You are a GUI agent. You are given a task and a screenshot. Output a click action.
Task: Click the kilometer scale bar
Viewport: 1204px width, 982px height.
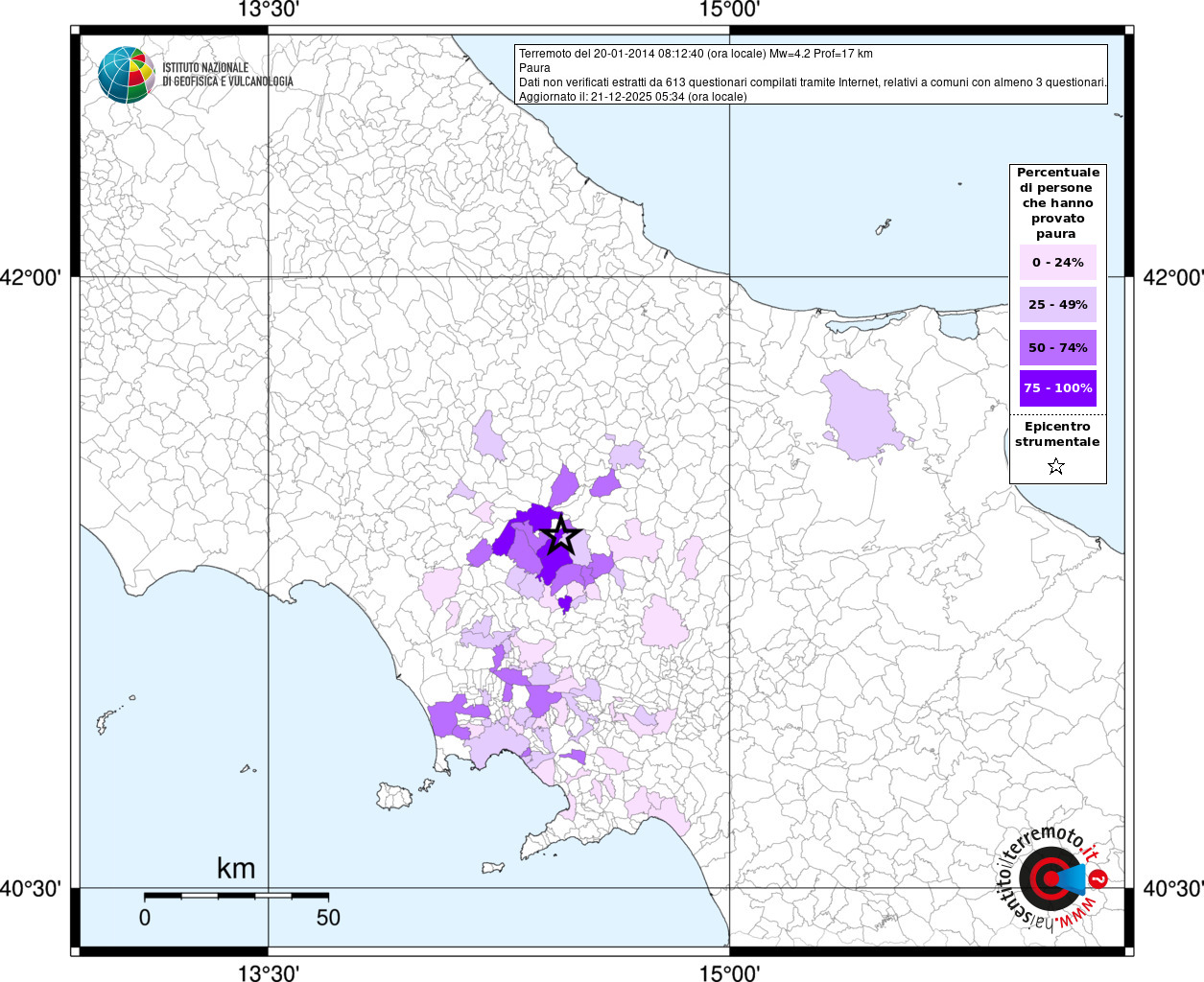pos(236,896)
